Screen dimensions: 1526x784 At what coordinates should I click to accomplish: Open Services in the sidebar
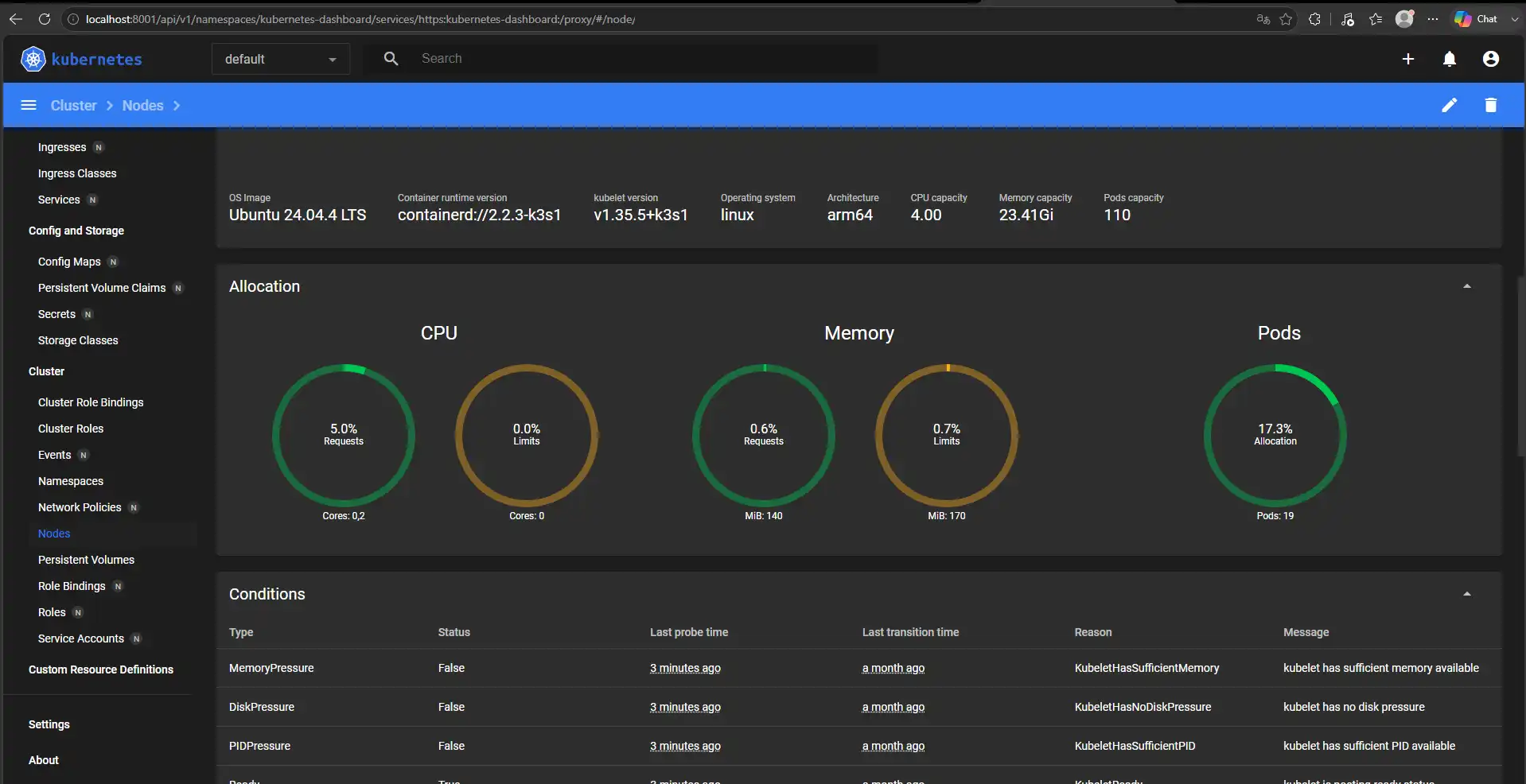59,200
